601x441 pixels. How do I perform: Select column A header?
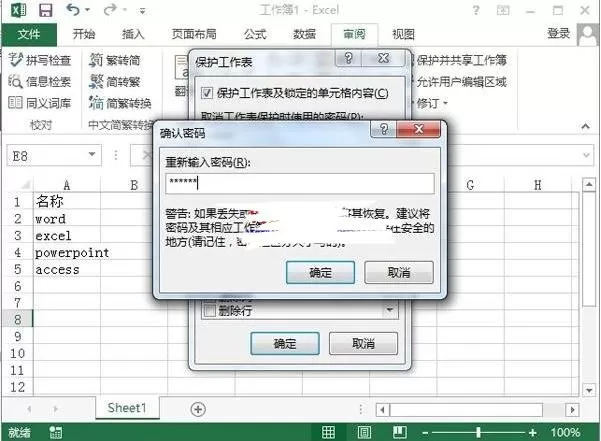(x=67, y=185)
